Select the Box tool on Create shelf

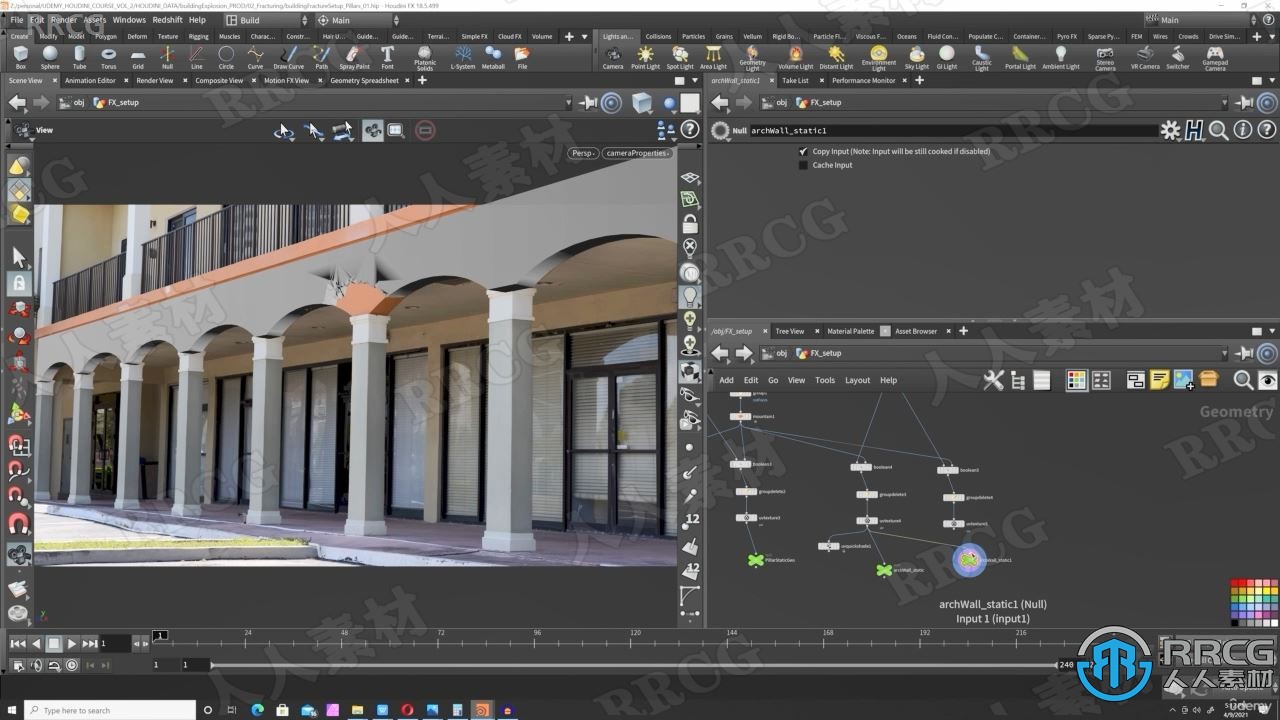tap(20, 57)
